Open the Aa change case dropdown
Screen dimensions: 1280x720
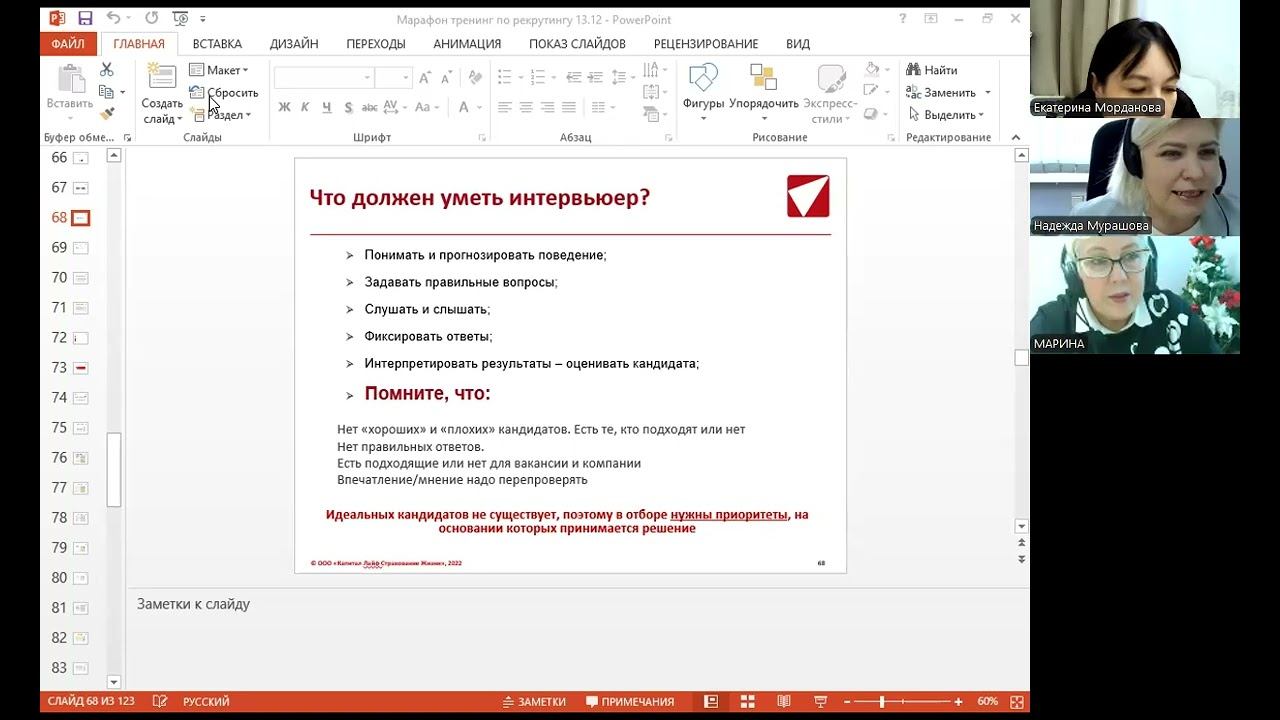pos(427,107)
